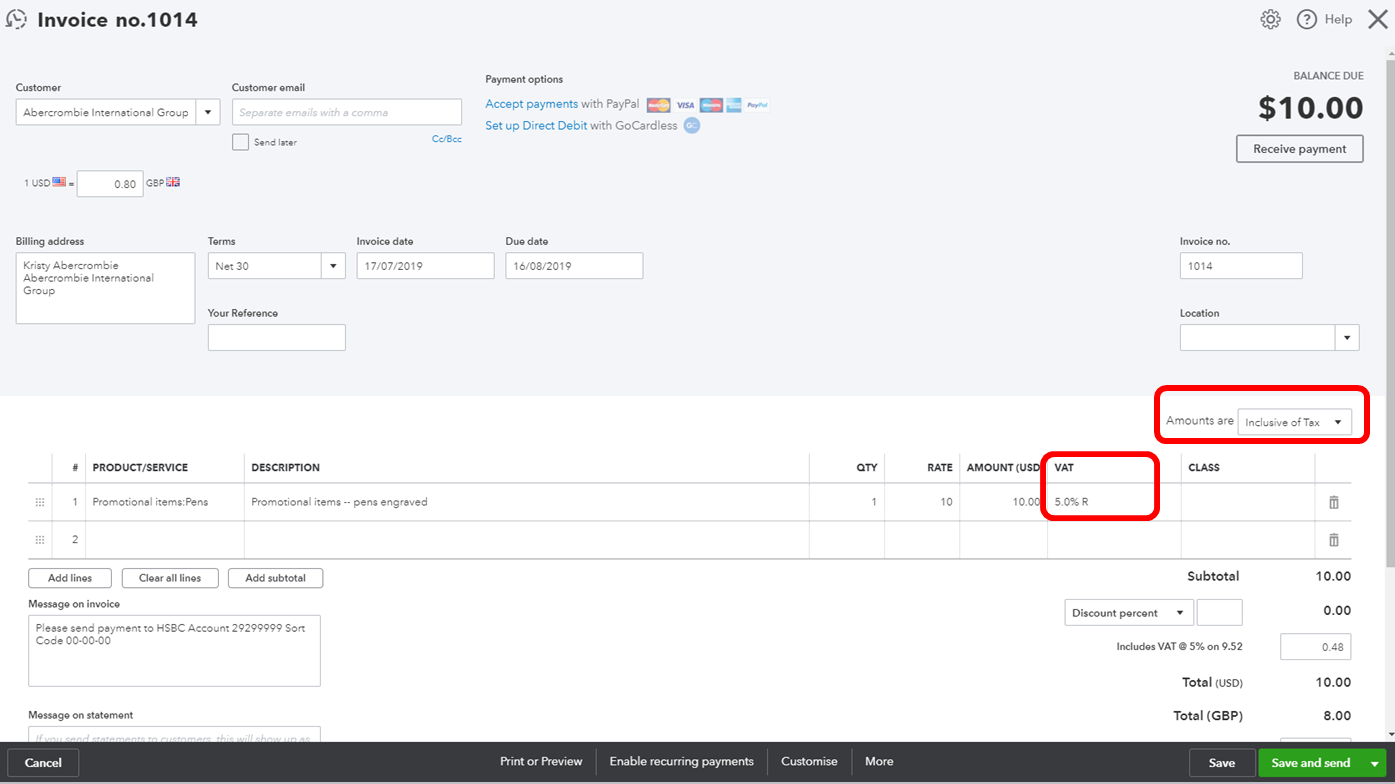Open the Accept payments link
1395x784 pixels.
pyautogui.click(x=532, y=104)
